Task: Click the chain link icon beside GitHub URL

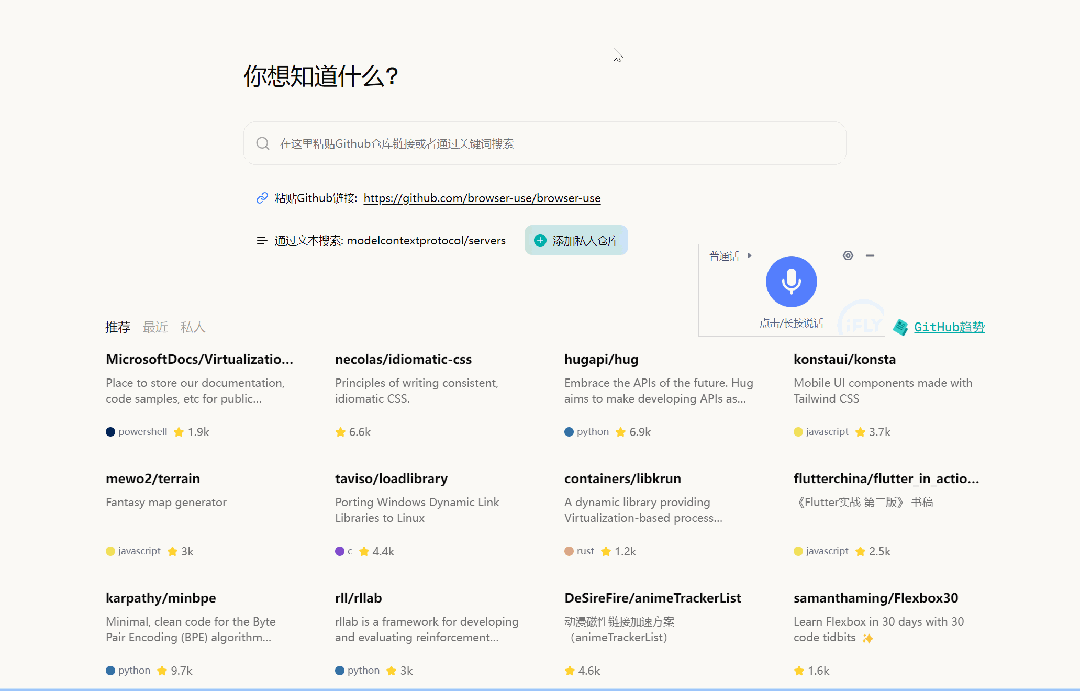Action: pos(262,198)
